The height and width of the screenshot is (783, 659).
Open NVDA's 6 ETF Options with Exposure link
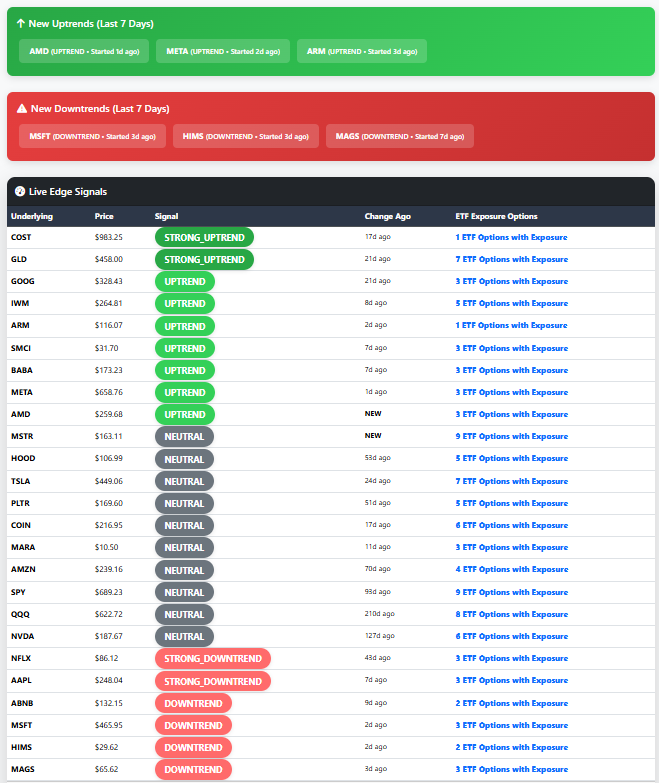click(512, 636)
